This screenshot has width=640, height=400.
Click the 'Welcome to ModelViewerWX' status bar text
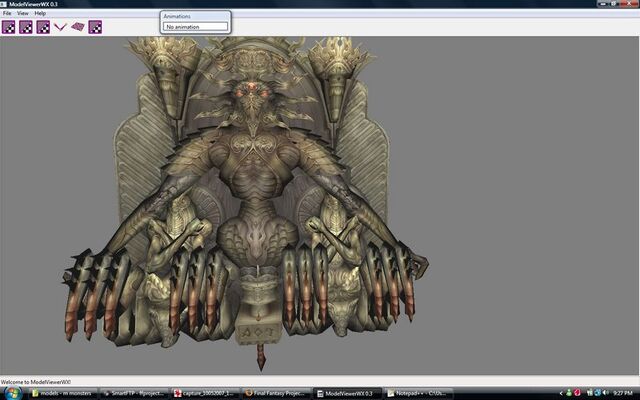(36, 382)
